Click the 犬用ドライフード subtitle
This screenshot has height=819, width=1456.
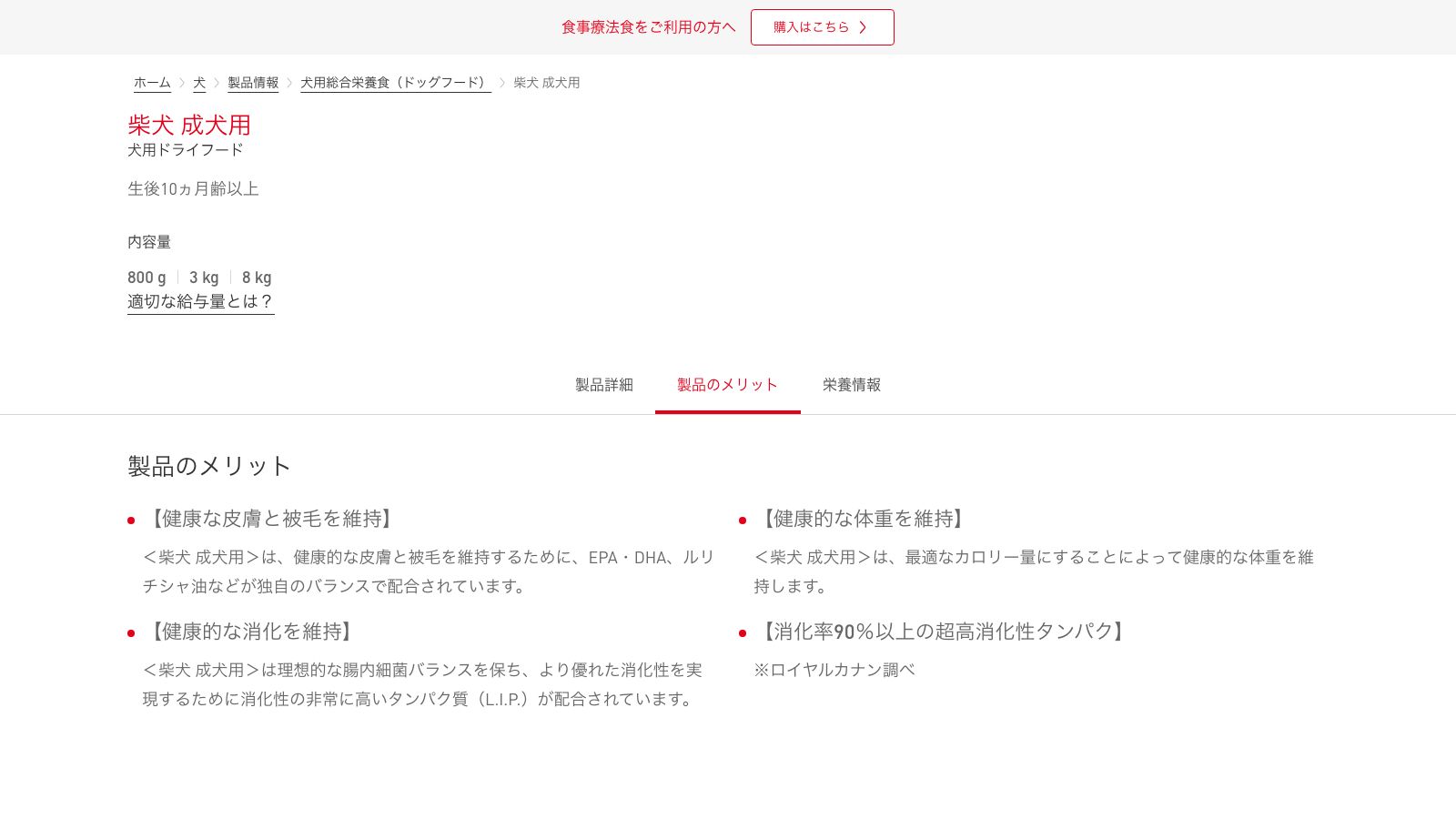pos(186,150)
